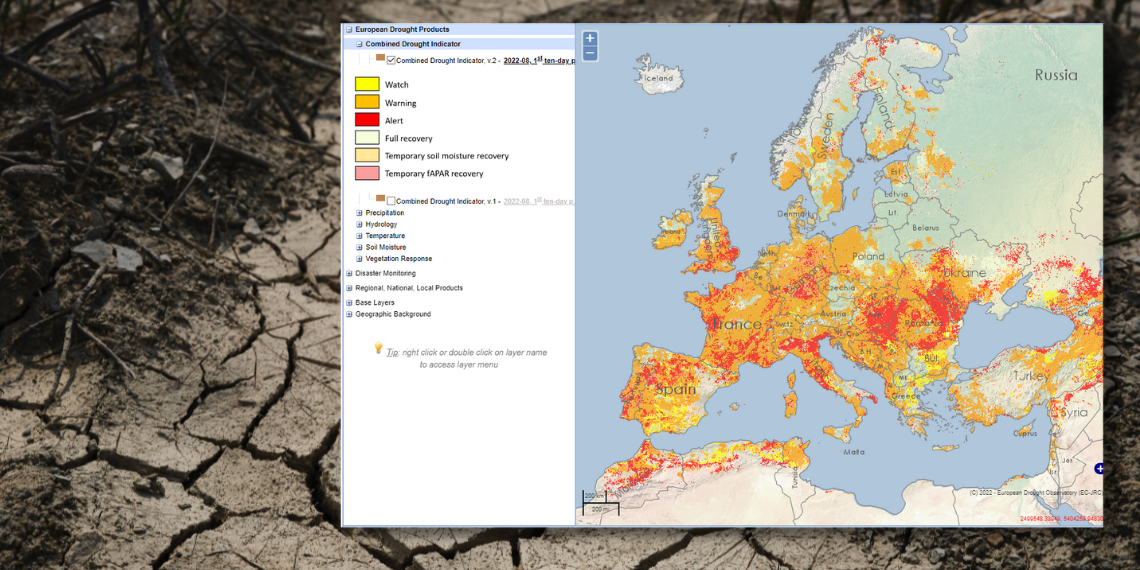This screenshot has height=570, width=1140.
Task: Click the v.2 Combined Drought Indicator layer icon
Action: pyautogui.click(x=380, y=59)
